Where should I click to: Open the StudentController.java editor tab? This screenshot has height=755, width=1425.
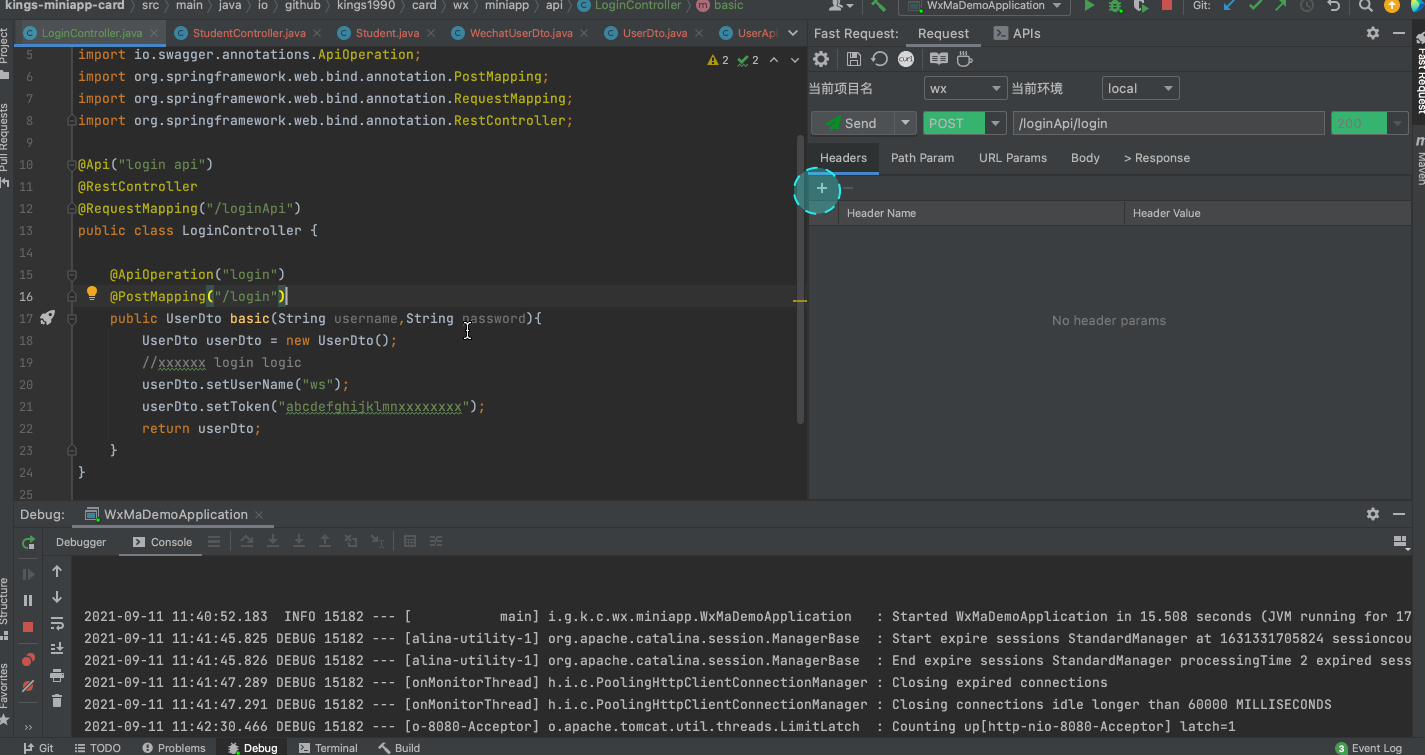tap(248, 33)
